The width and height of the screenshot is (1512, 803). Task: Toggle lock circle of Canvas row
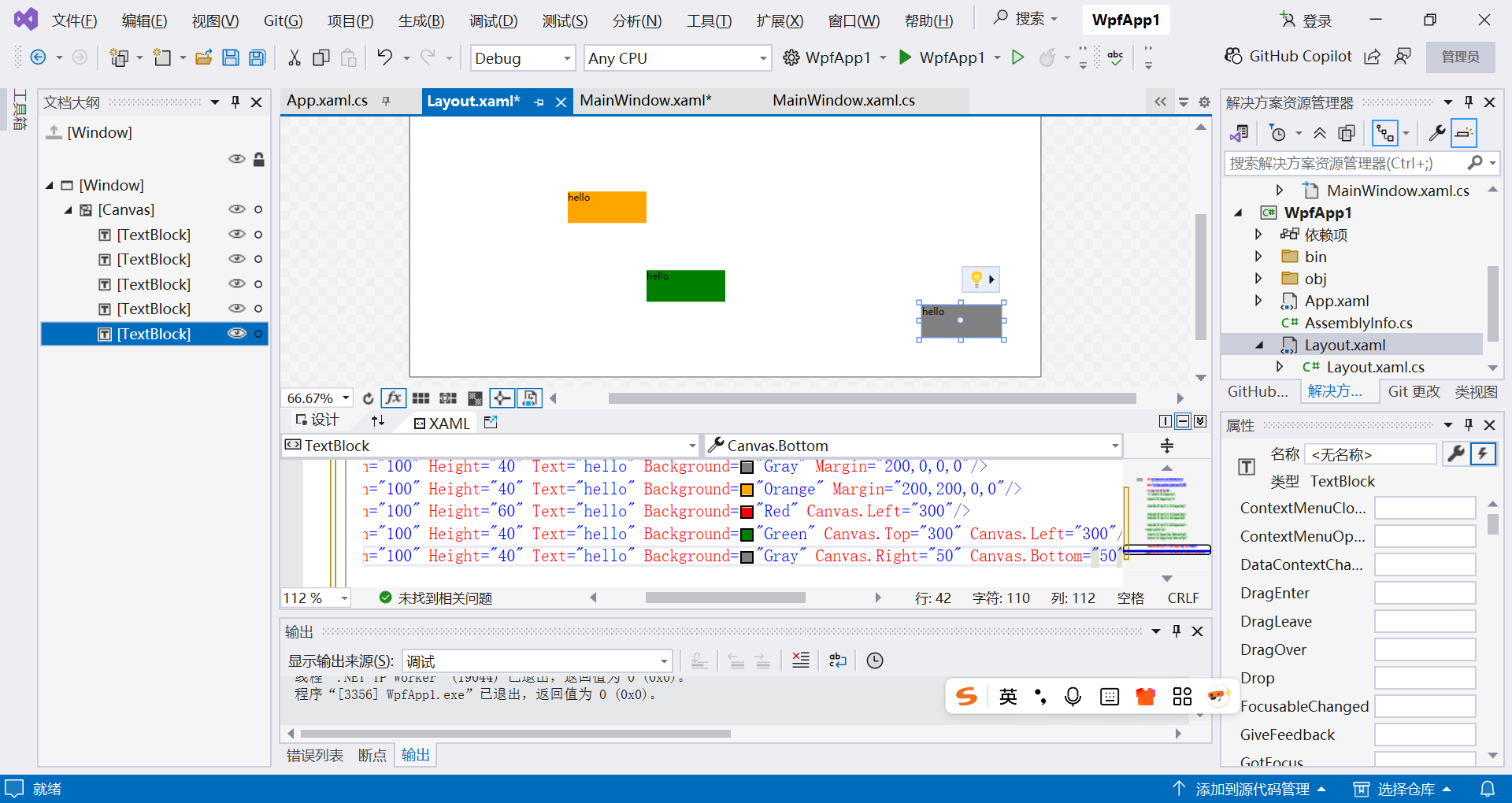258,209
